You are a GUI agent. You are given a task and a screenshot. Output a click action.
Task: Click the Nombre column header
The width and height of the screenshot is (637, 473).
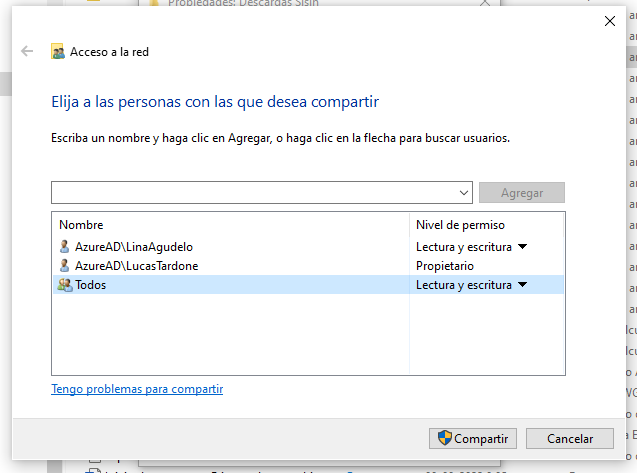tap(81, 225)
